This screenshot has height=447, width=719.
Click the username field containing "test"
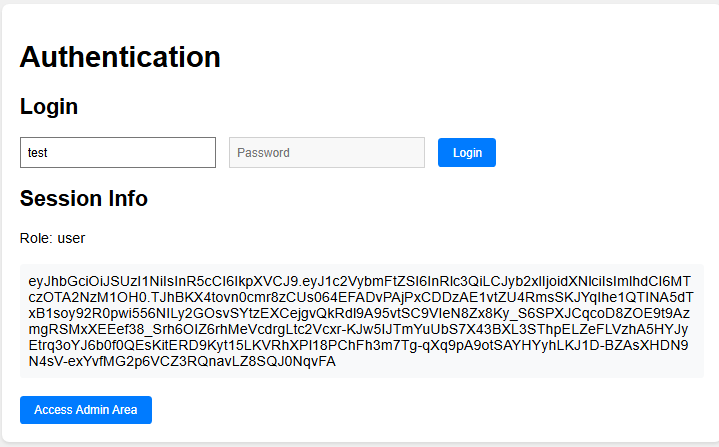click(117, 152)
